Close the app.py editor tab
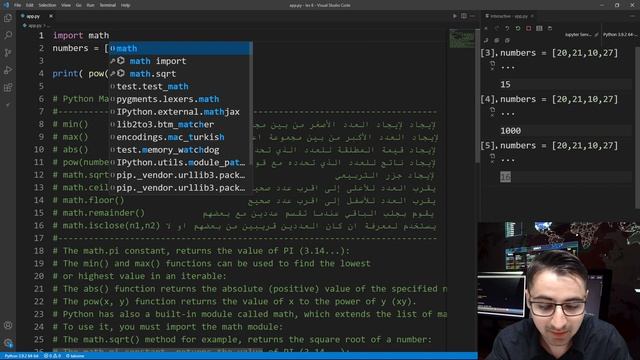Viewport: 640px width, 360px height. click(x=51, y=16)
